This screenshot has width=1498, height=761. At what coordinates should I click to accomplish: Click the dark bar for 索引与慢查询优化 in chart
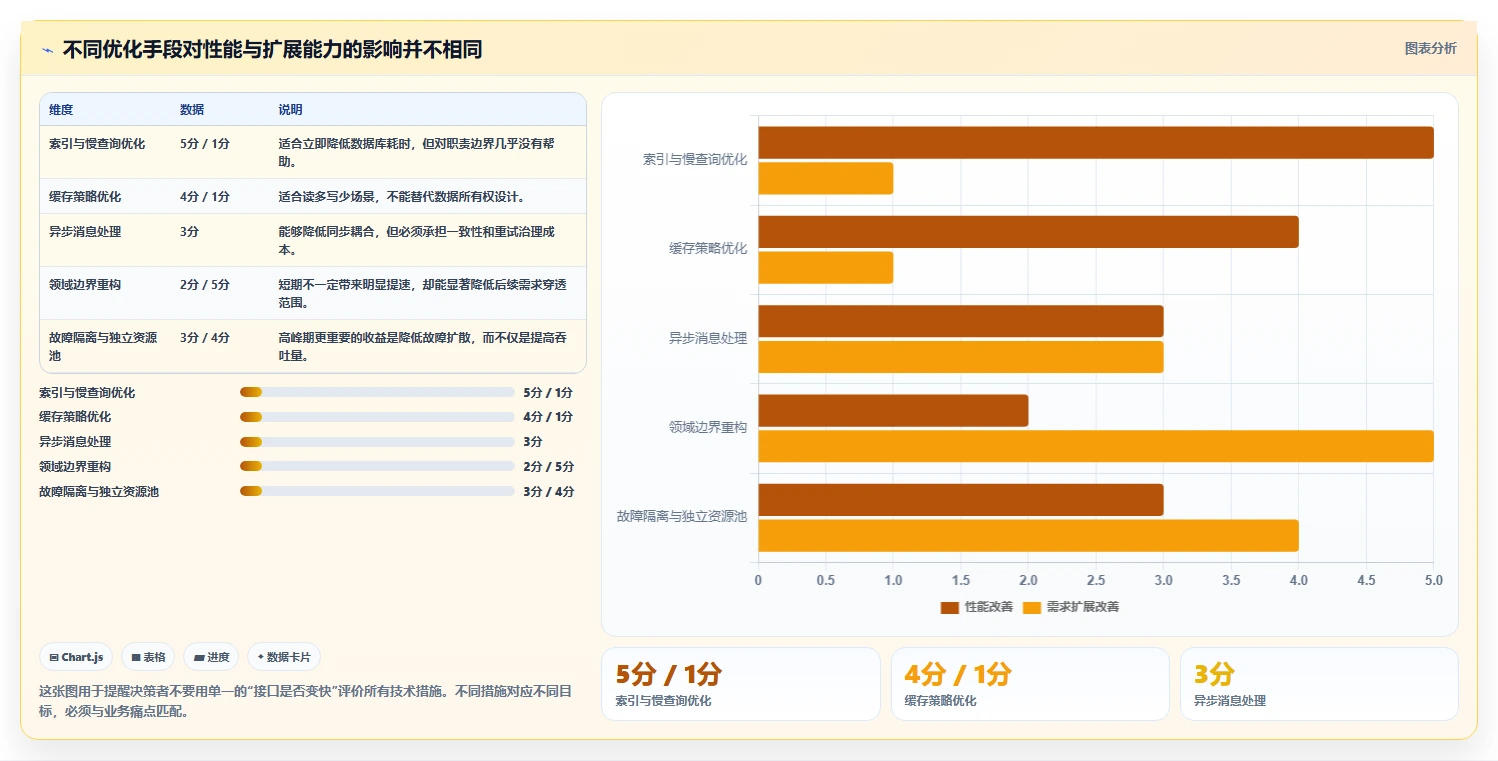[1096, 142]
